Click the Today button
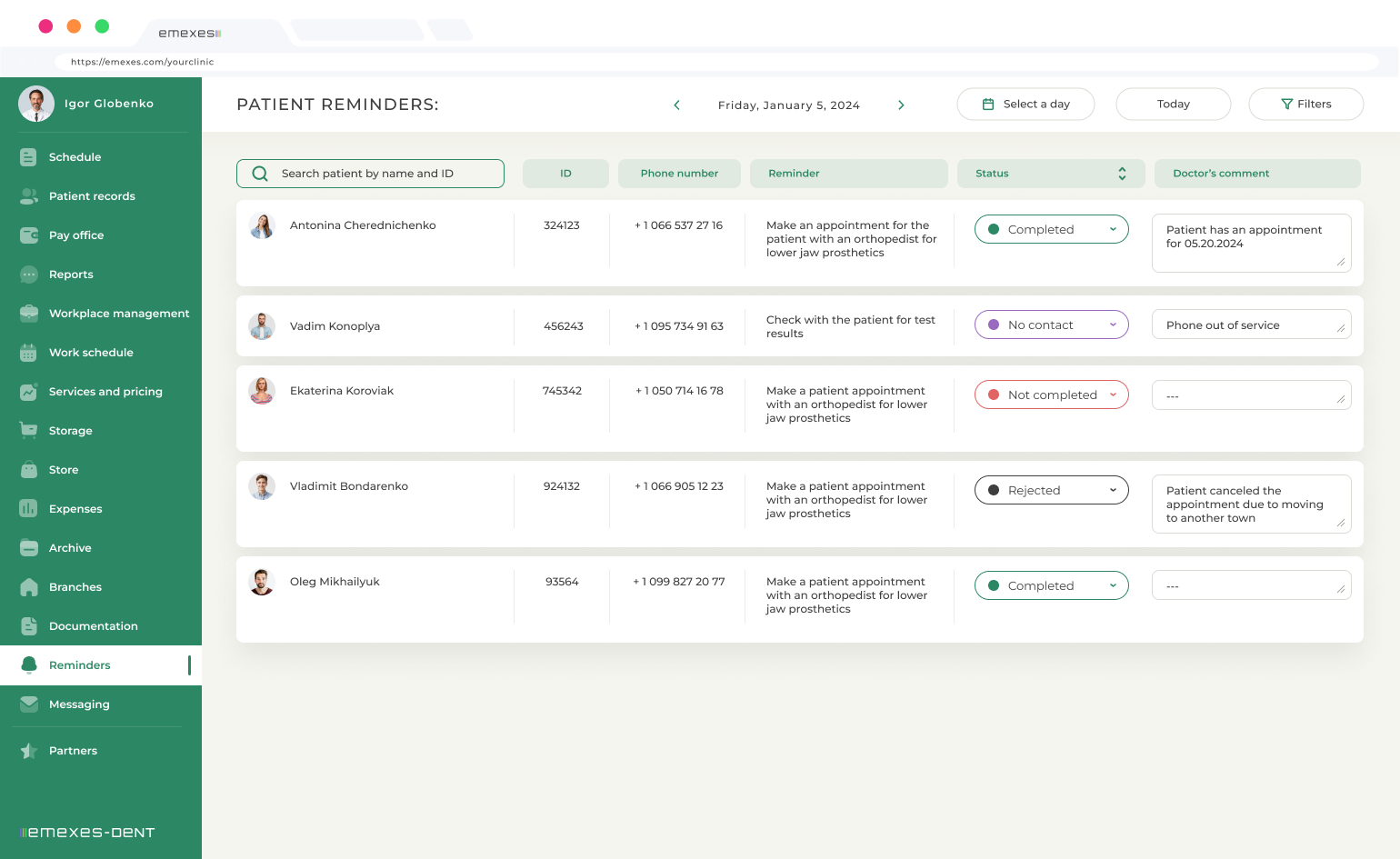1400x859 pixels. click(1174, 105)
